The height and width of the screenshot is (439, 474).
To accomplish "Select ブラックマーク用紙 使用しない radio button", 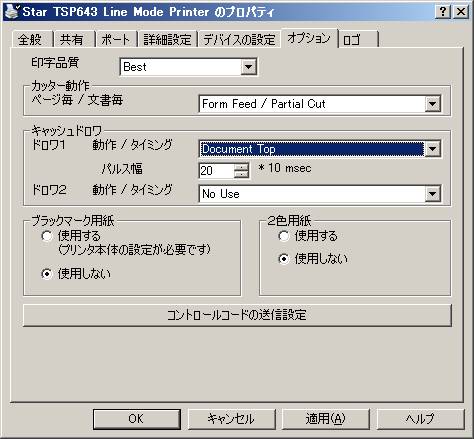I will click(x=47, y=274).
